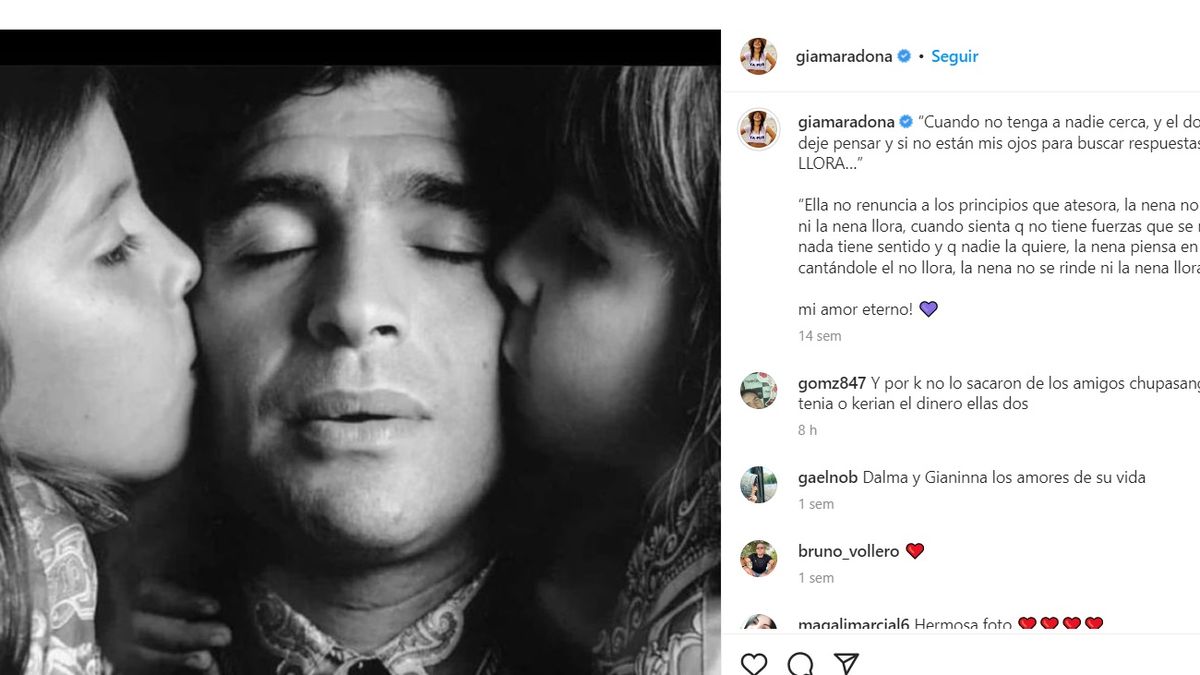Follow the account with the Seguir button

(954, 57)
